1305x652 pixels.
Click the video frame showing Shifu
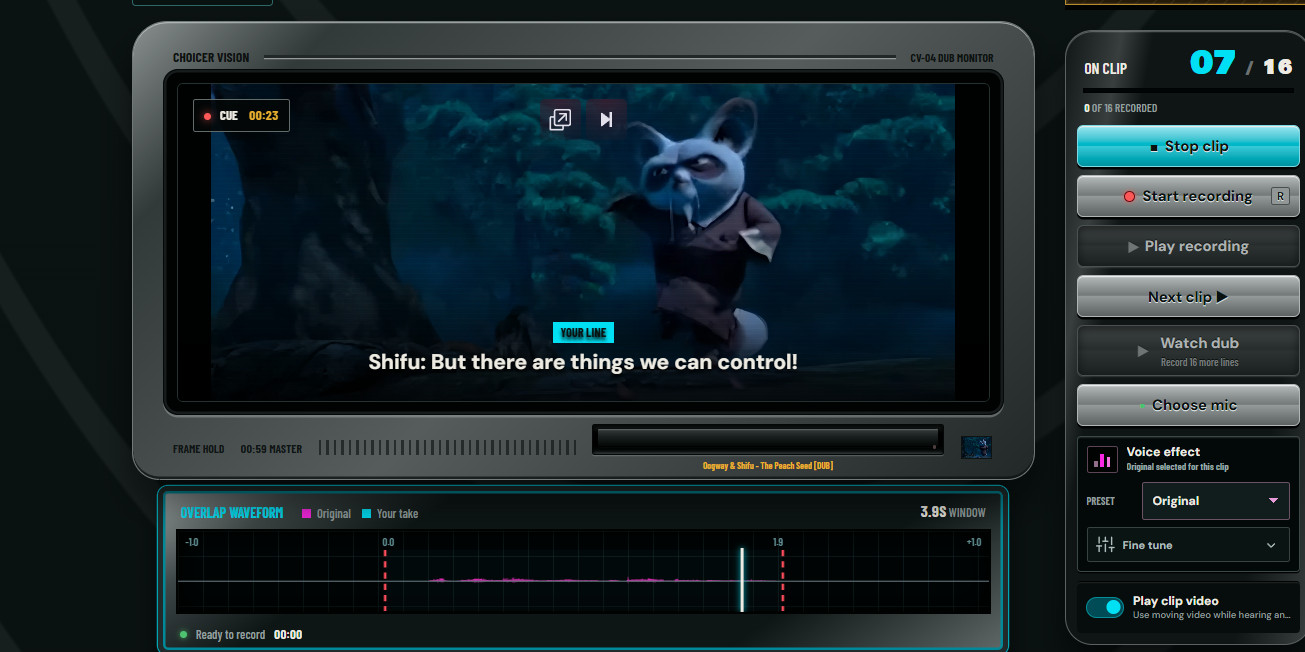pyautogui.click(x=583, y=241)
